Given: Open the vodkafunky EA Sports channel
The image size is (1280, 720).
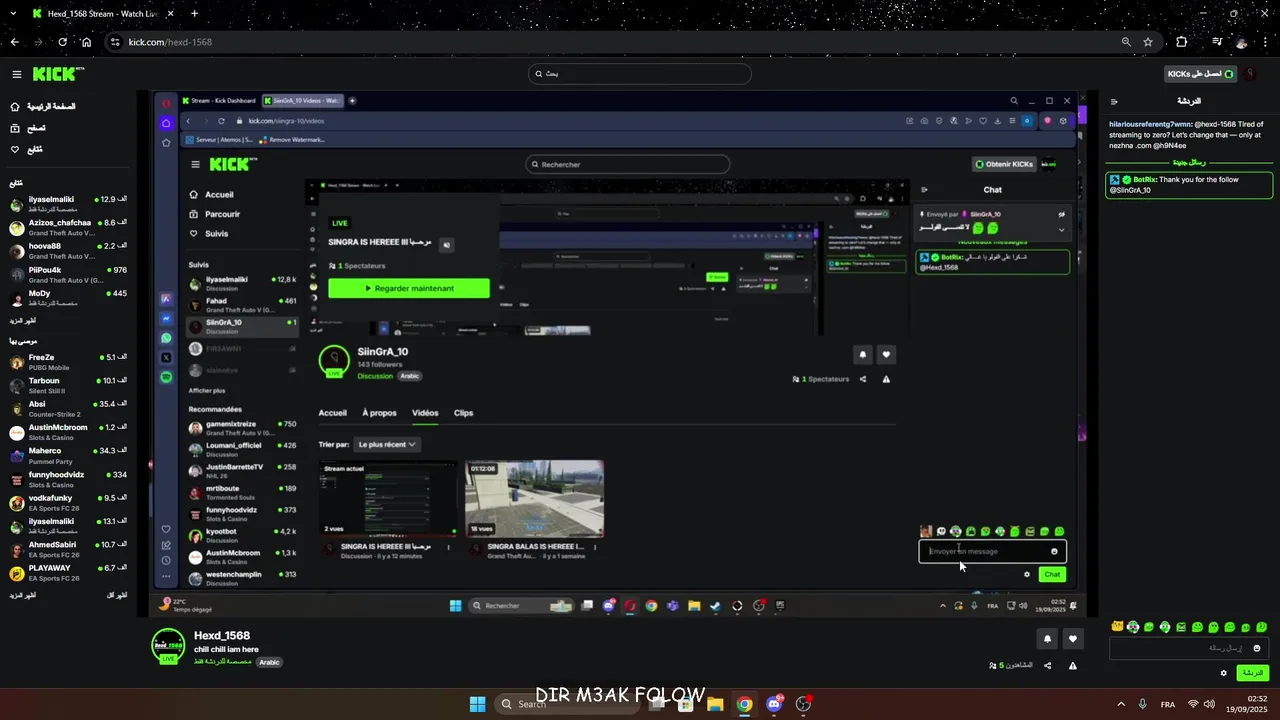Looking at the screenshot, I should (x=68, y=503).
